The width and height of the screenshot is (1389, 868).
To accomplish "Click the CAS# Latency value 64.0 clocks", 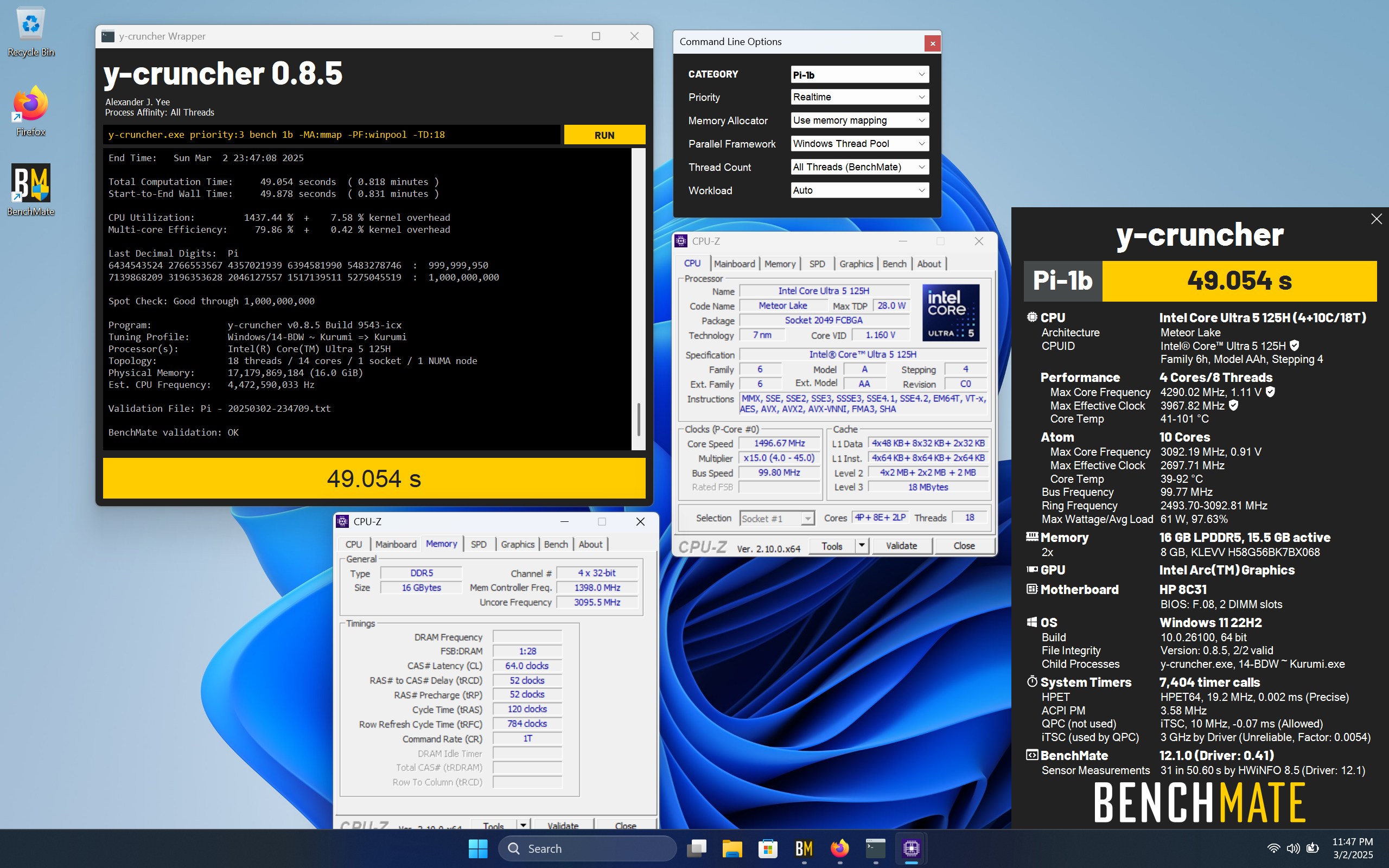I will [526, 666].
